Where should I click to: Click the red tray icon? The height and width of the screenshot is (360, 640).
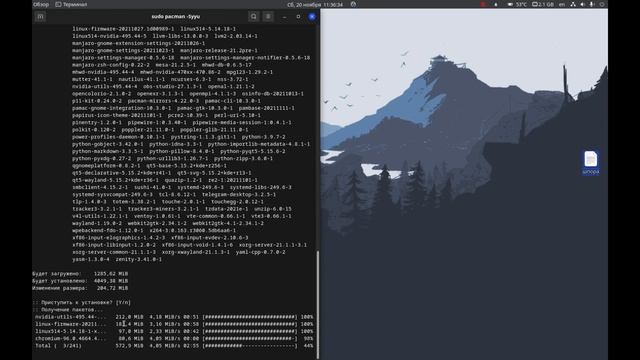pos(483,4)
